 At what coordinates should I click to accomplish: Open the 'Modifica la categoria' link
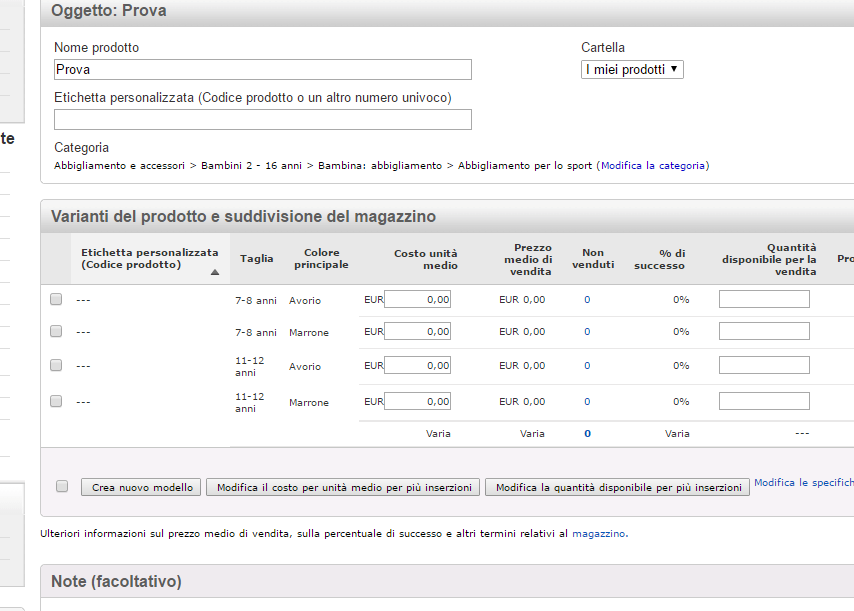click(653, 166)
